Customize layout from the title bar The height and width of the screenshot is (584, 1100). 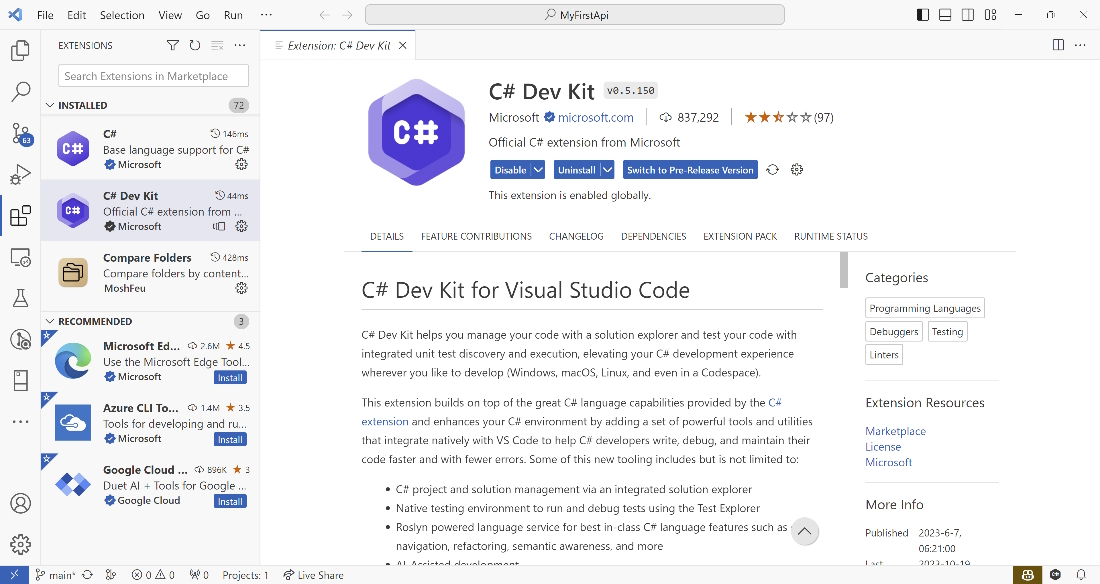pos(991,15)
